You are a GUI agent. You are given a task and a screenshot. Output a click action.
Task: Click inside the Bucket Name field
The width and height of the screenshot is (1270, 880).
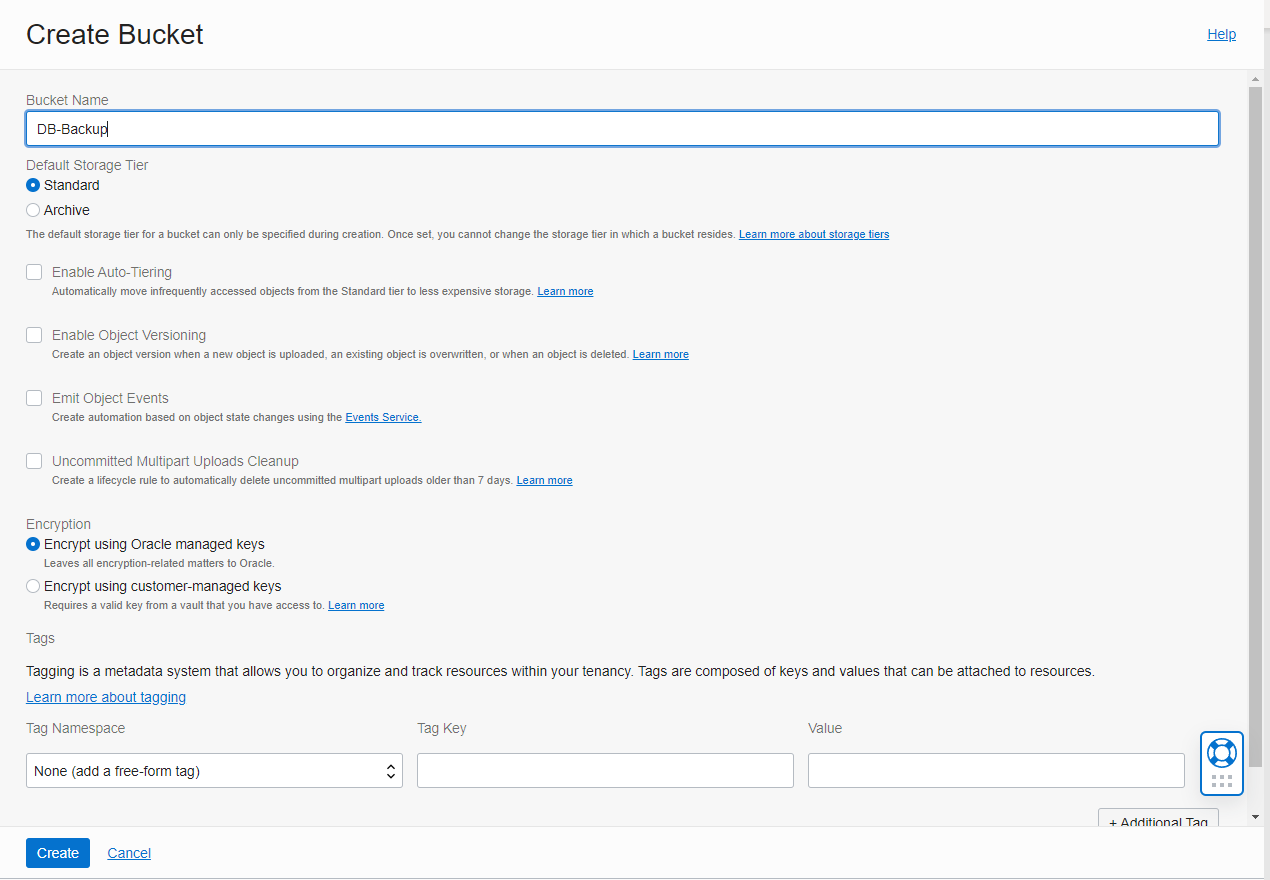(622, 128)
